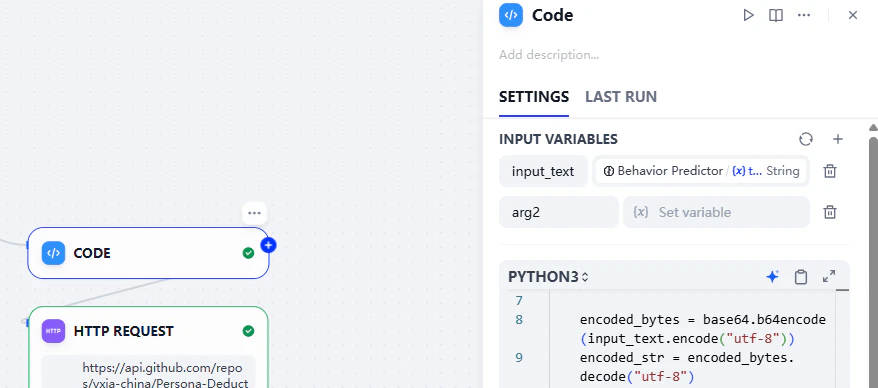Click line number 7 in editor

pyautogui.click(x=518, y=301)
